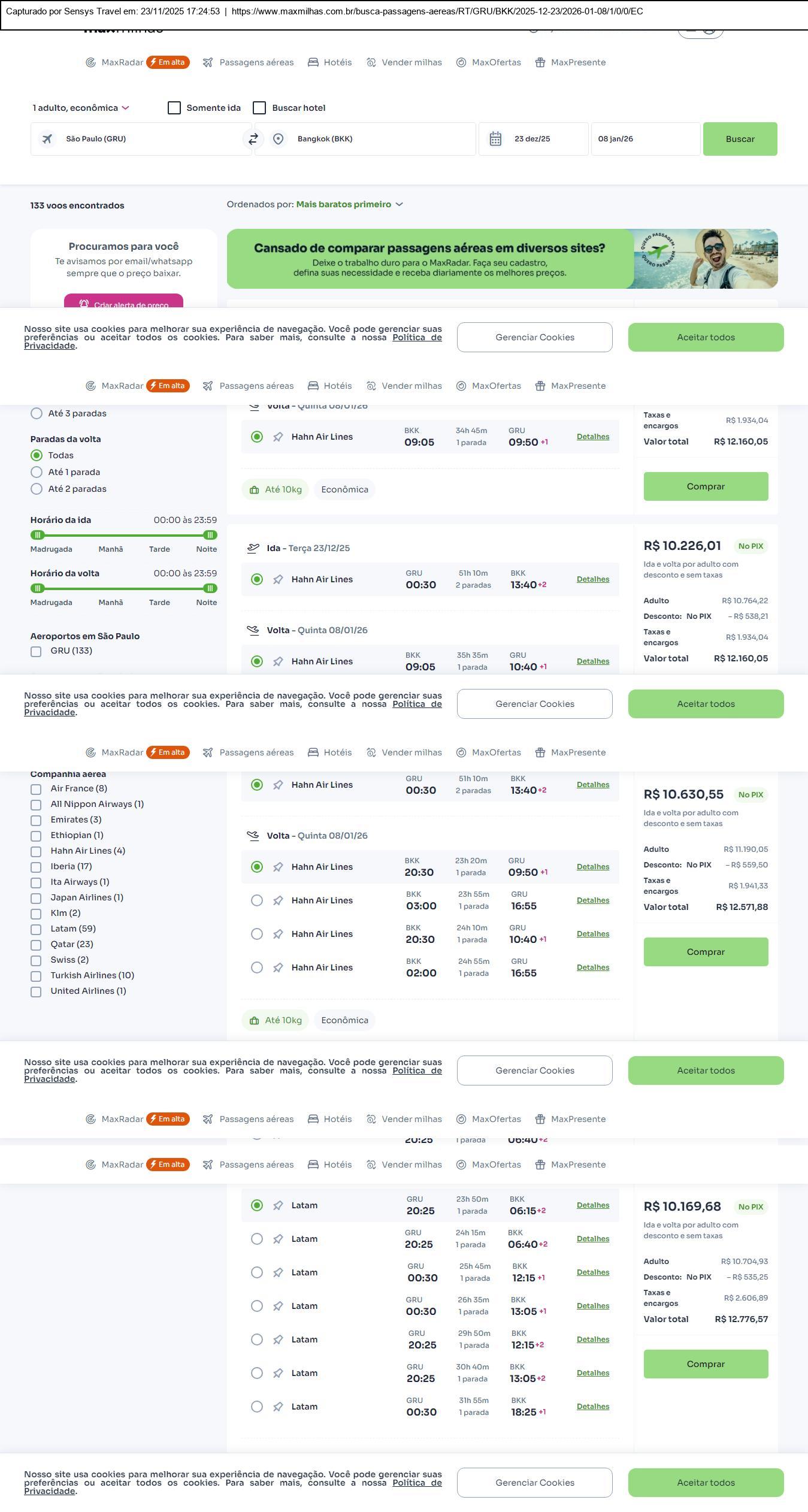
Task: Pin the Hahn Air Lines flight departing 02:00
Action: click(278, 967)
